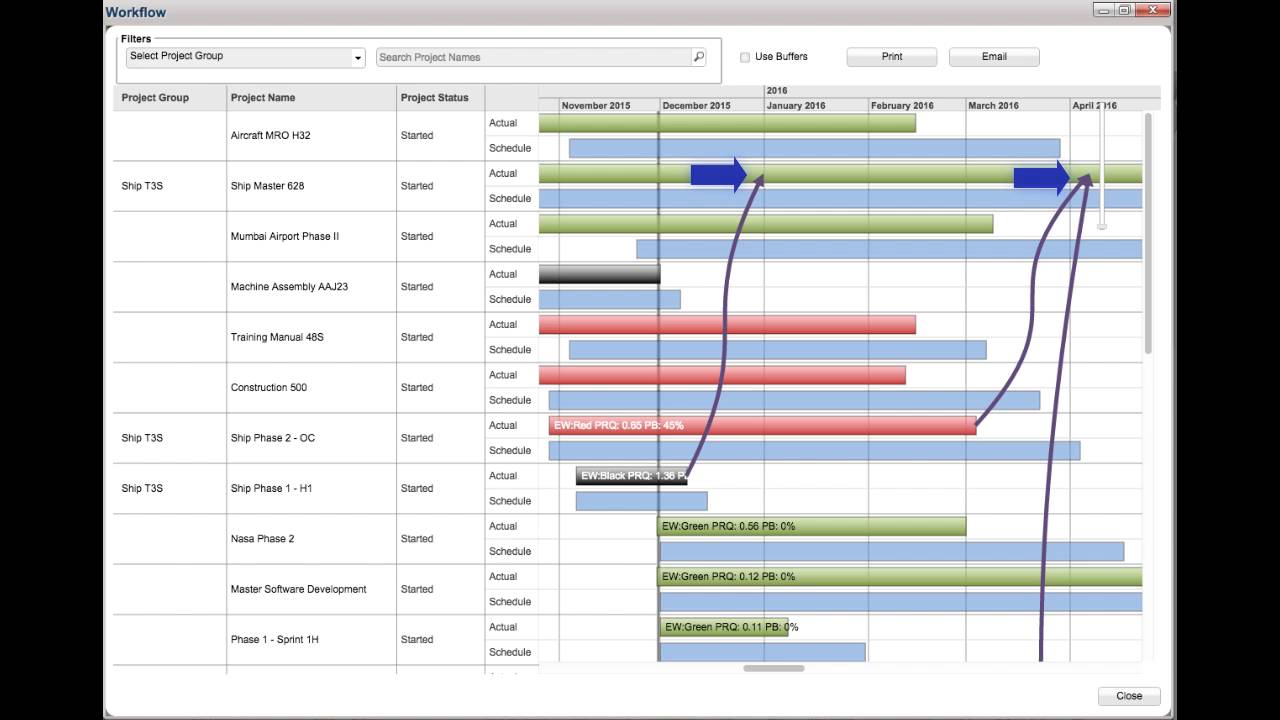Click the Email button
Viewport: 1280px width, 720px height.
click(994, 57)
